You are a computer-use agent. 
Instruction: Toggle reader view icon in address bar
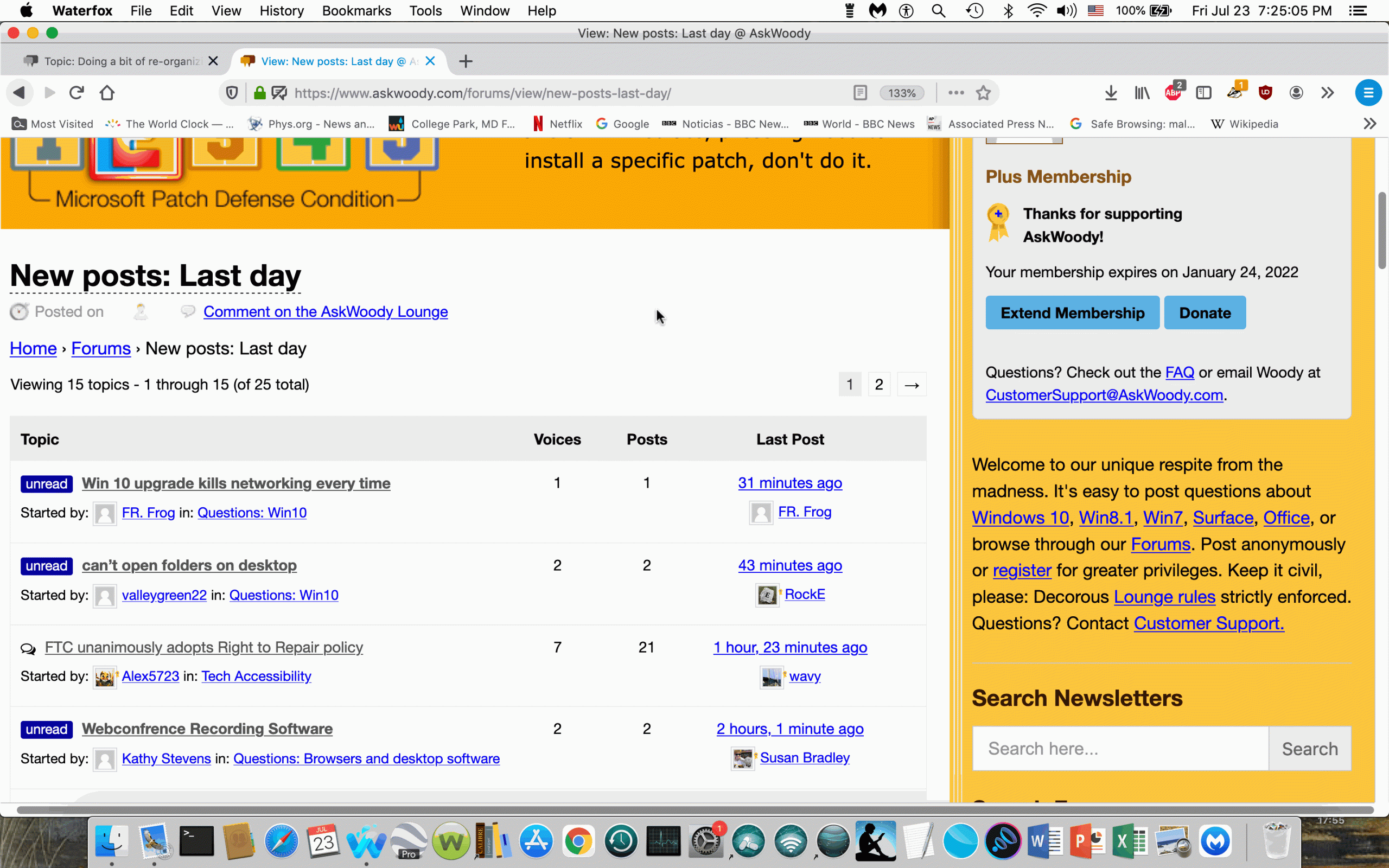coord(860,93)
